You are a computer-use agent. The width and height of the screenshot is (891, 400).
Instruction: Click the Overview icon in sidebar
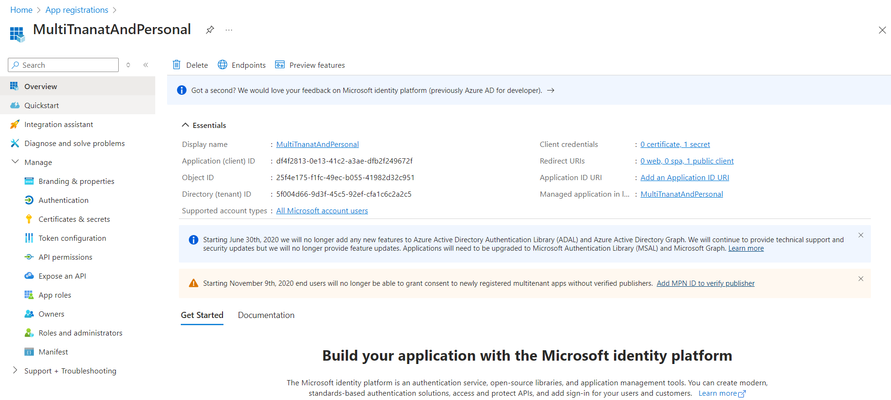pos(15,86)
